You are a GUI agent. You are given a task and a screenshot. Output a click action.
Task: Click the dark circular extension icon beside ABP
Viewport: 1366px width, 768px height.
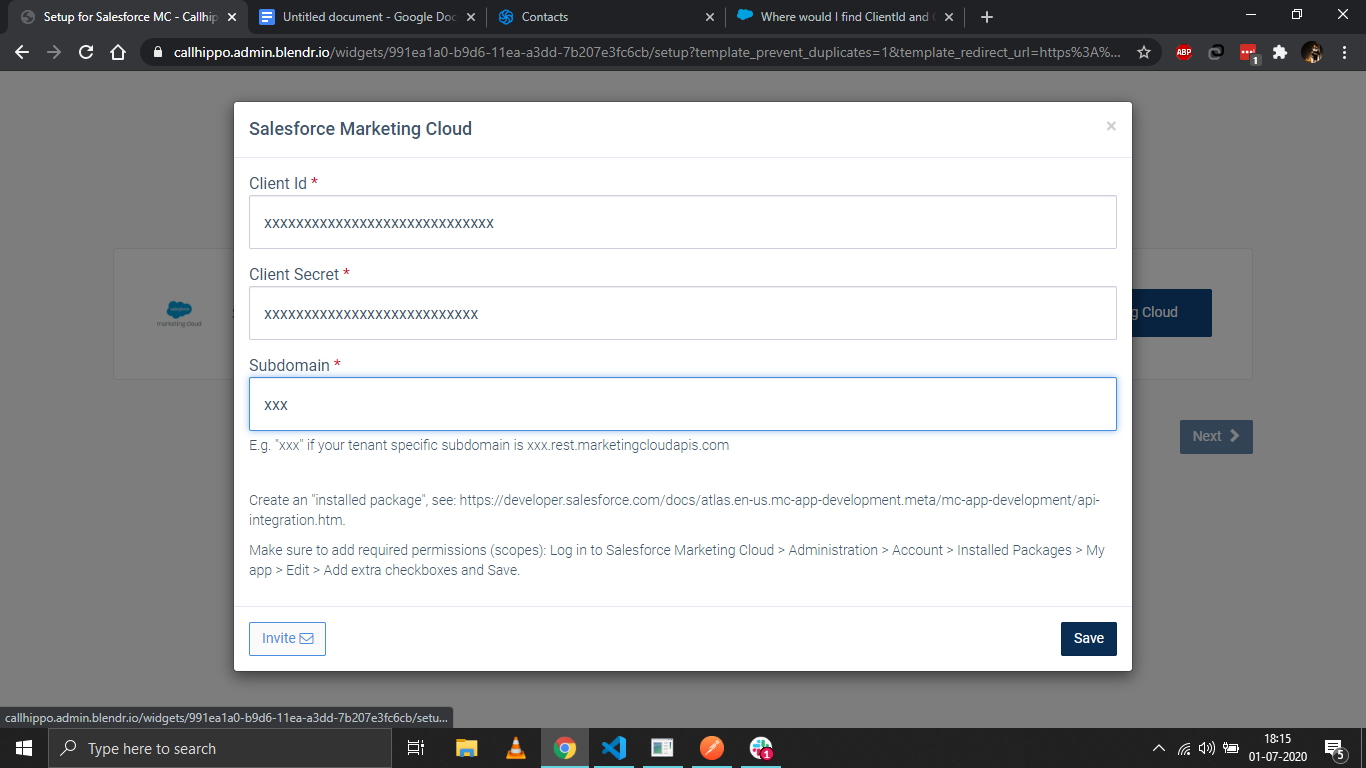(x=1216, y=52)
